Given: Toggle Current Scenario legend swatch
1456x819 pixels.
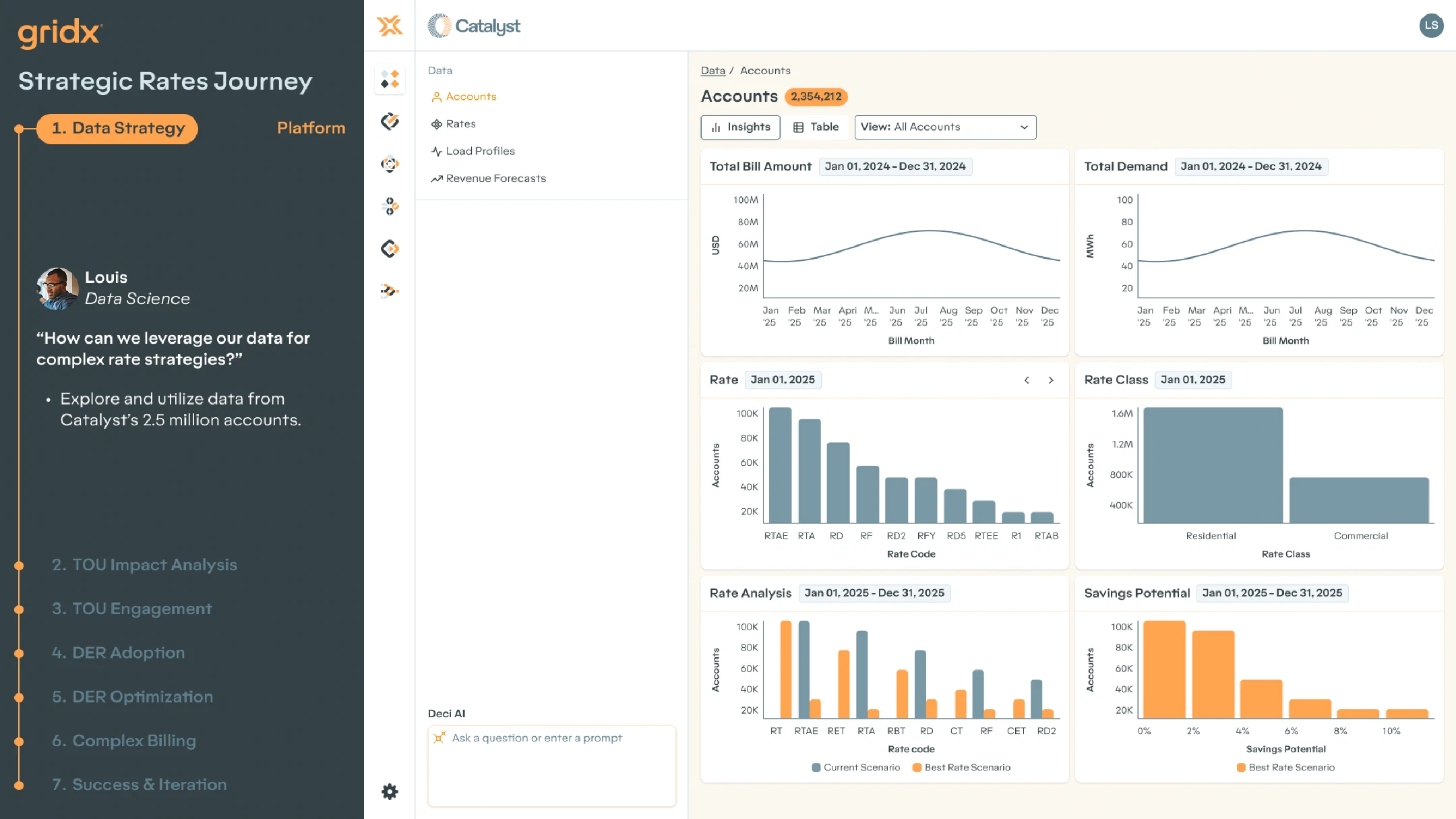Looking at the screenshot, I should [816, 767].
